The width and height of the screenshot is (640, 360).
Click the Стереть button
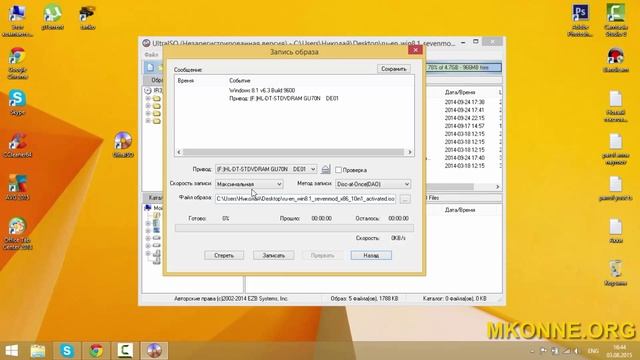(x=224, y=256)
